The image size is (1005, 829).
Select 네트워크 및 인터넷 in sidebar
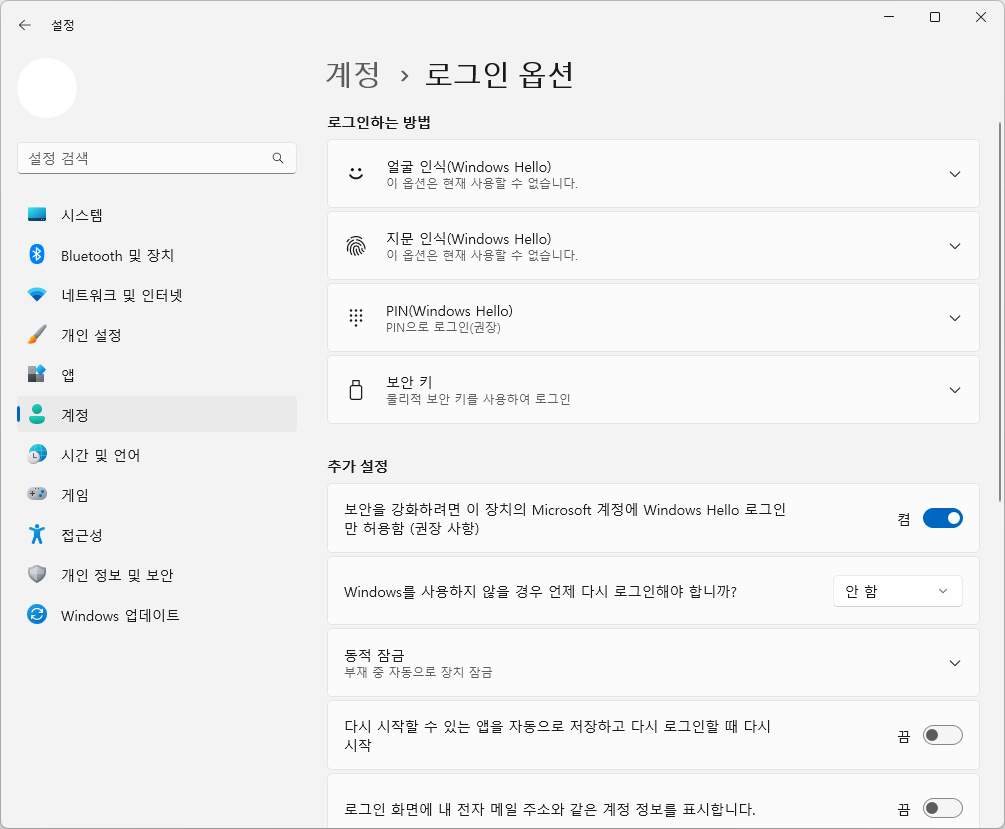click(x=156, y=295)
